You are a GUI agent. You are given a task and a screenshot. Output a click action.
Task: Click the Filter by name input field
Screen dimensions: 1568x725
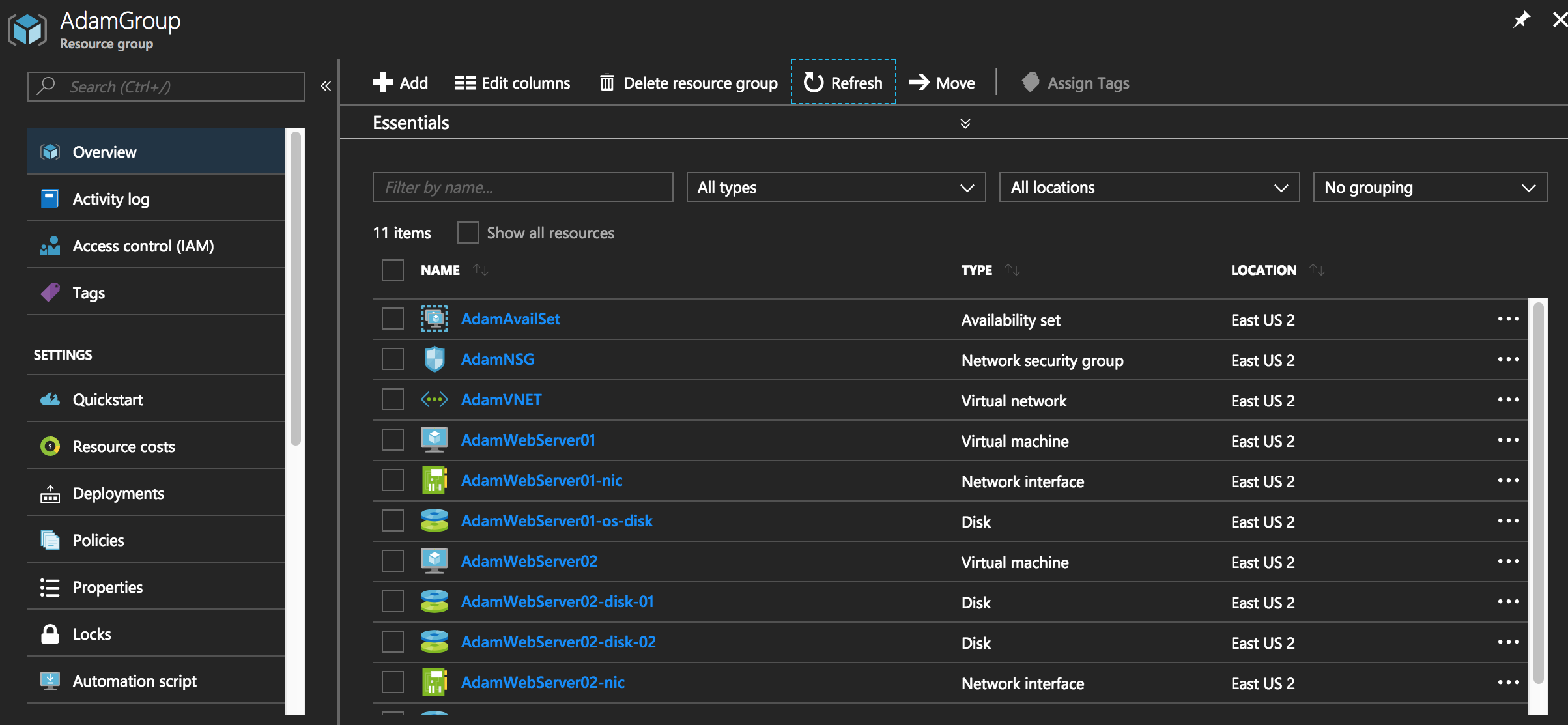522,188
